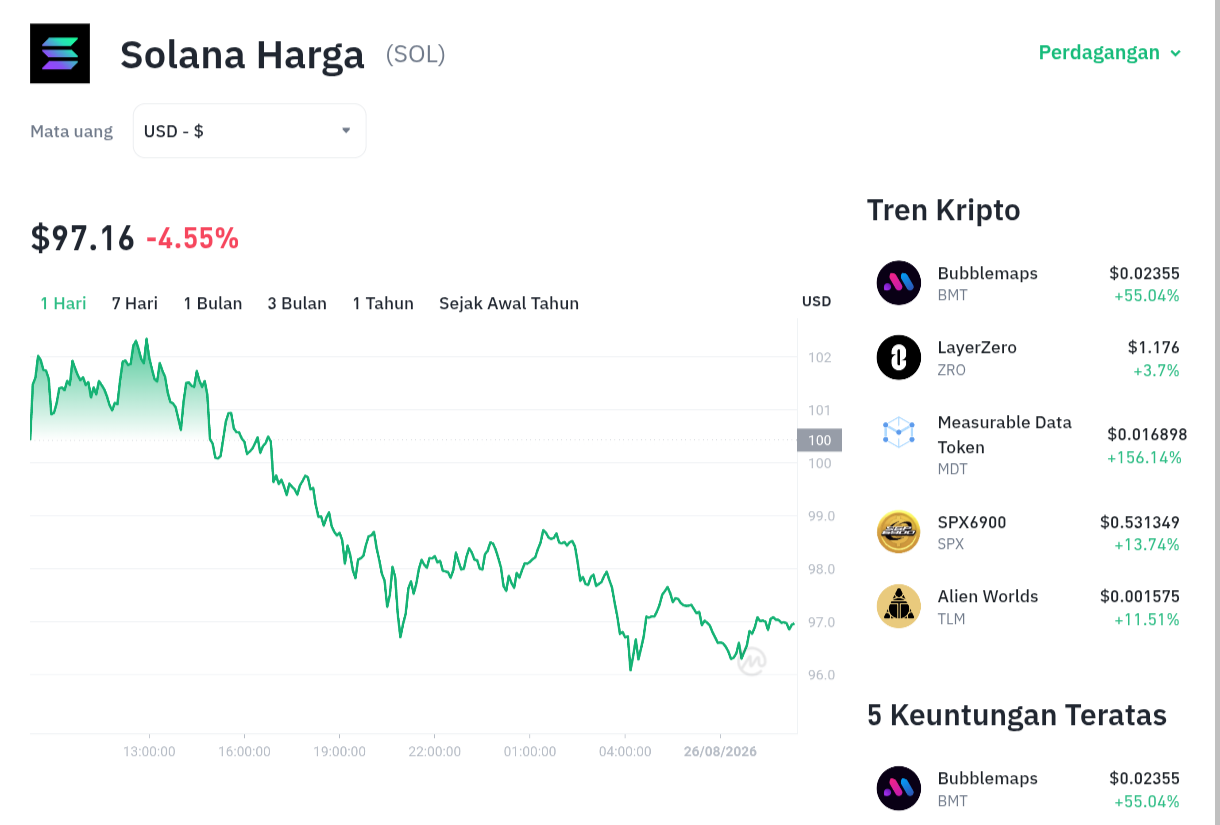Select the LayerZero coin icon
Viewport: 1220px width, 825px height.
tap(898, 357)
